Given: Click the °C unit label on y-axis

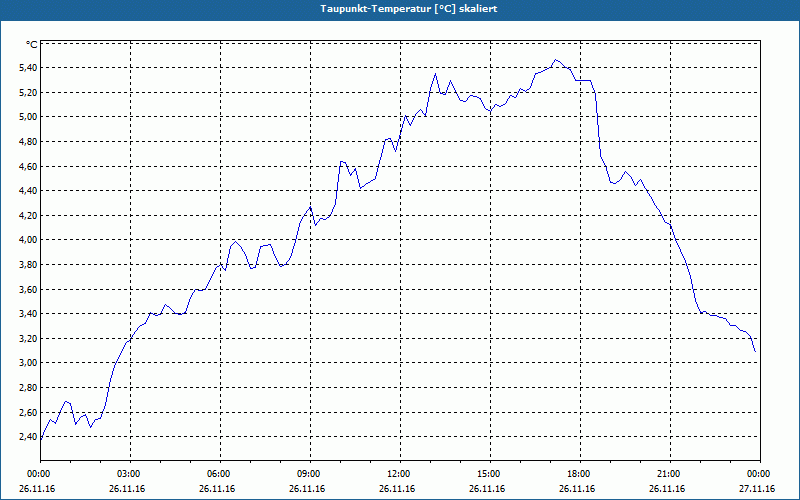Looking at the screenshot, I should click(x=32, y=45).
